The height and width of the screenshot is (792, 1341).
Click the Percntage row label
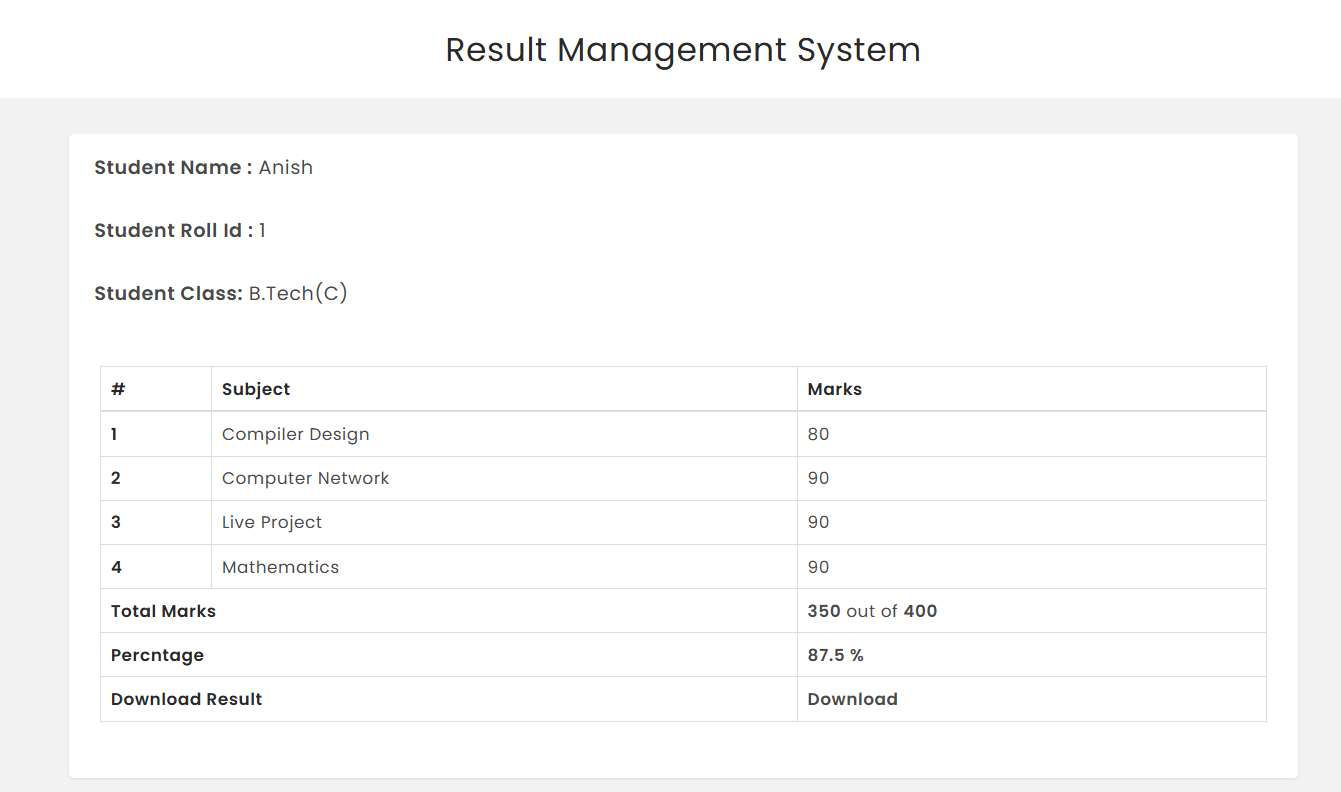coord(157,655)
